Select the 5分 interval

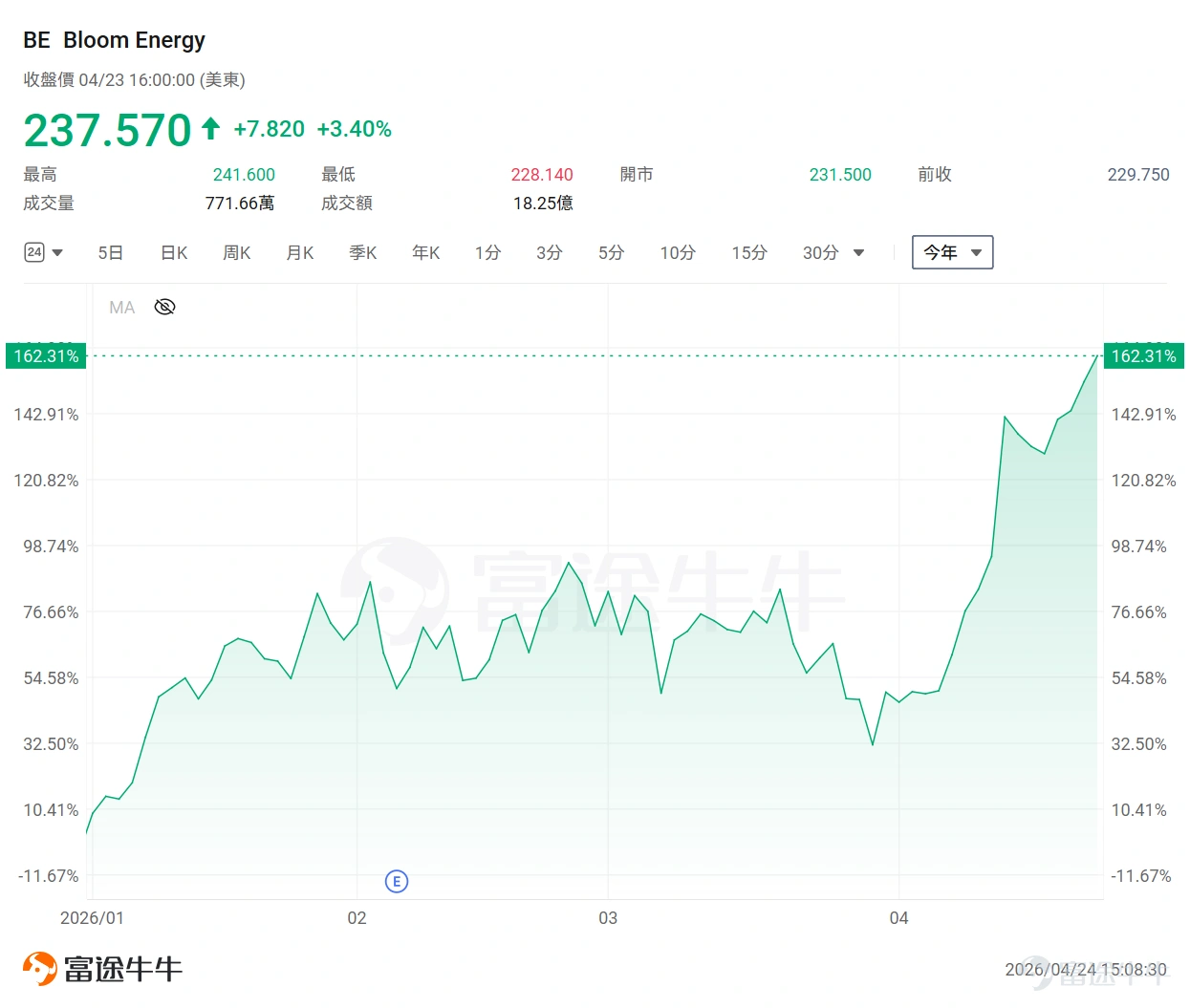click(612, 252)
